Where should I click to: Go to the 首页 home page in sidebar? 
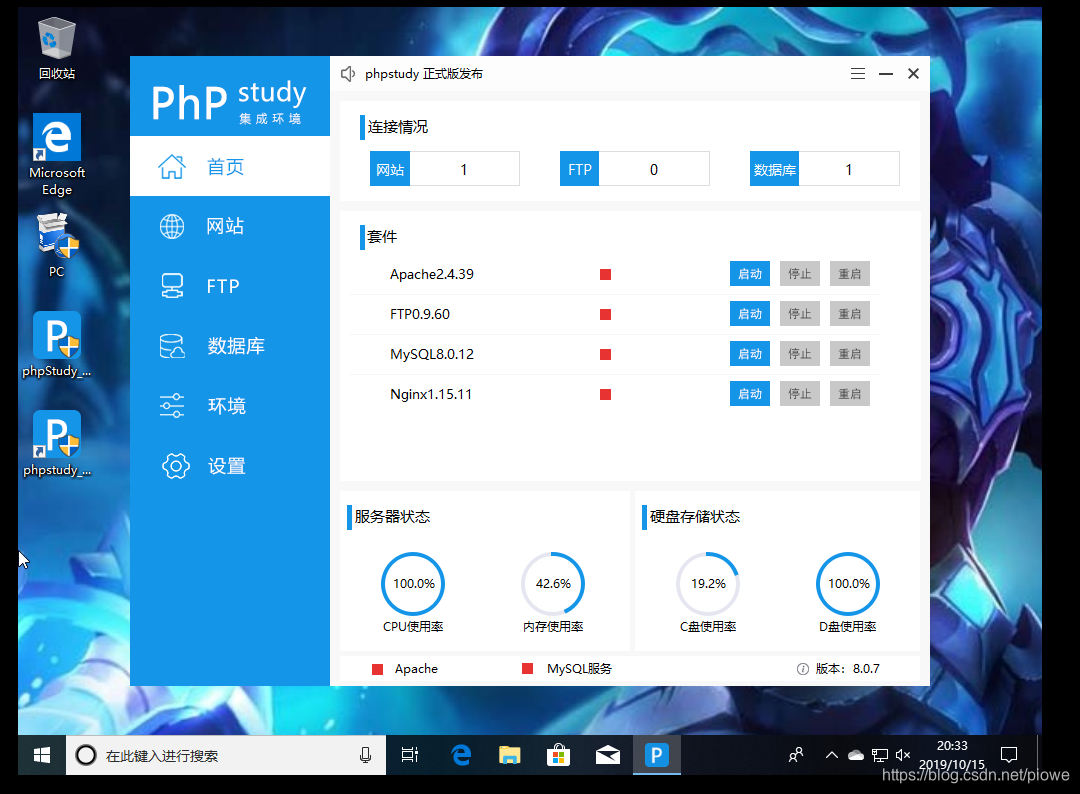tap(171, 166)
